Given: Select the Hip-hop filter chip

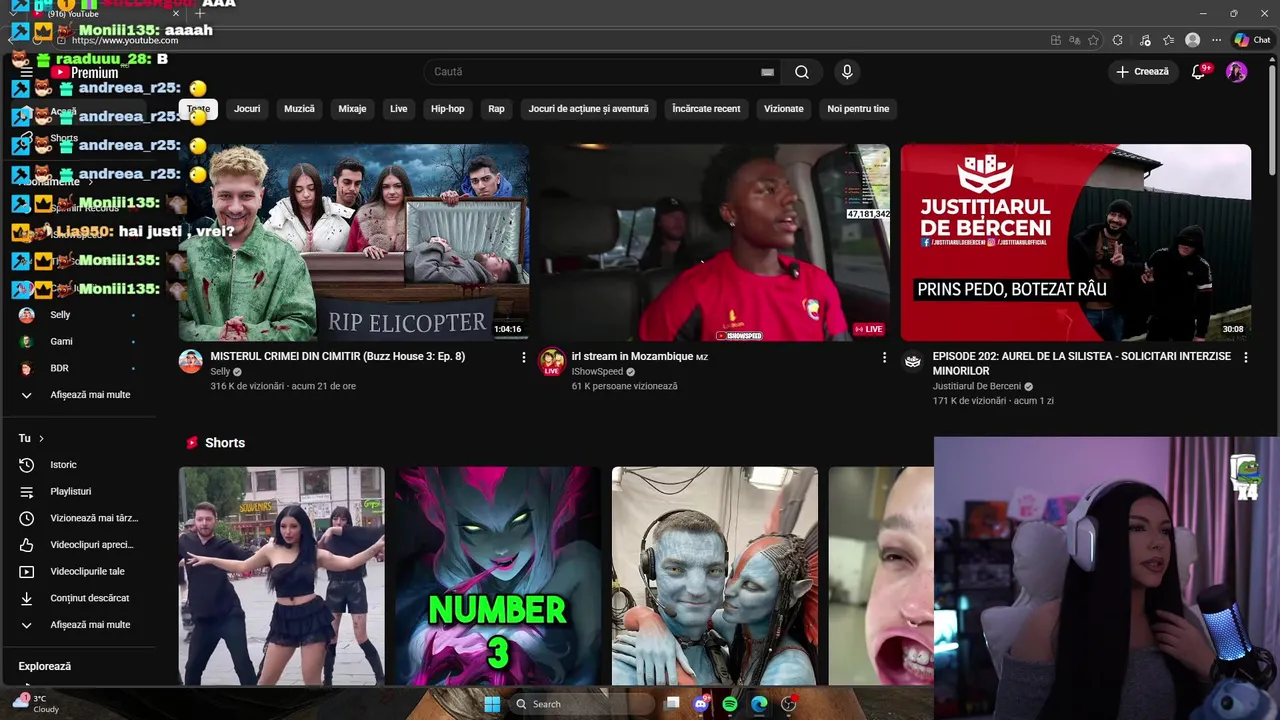Looking at the screenshot, I should (448, 109).
